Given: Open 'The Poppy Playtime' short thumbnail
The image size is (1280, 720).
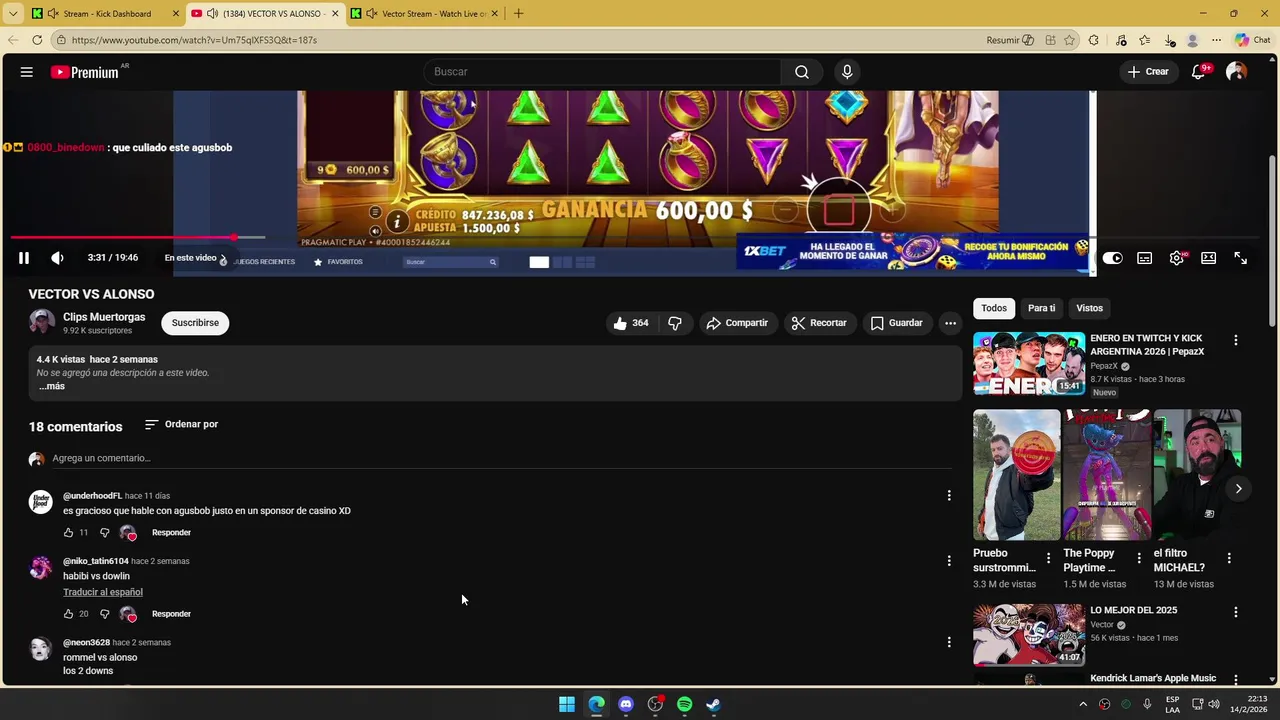Looking at the screenshot, I should click(x=1107, y=475).
